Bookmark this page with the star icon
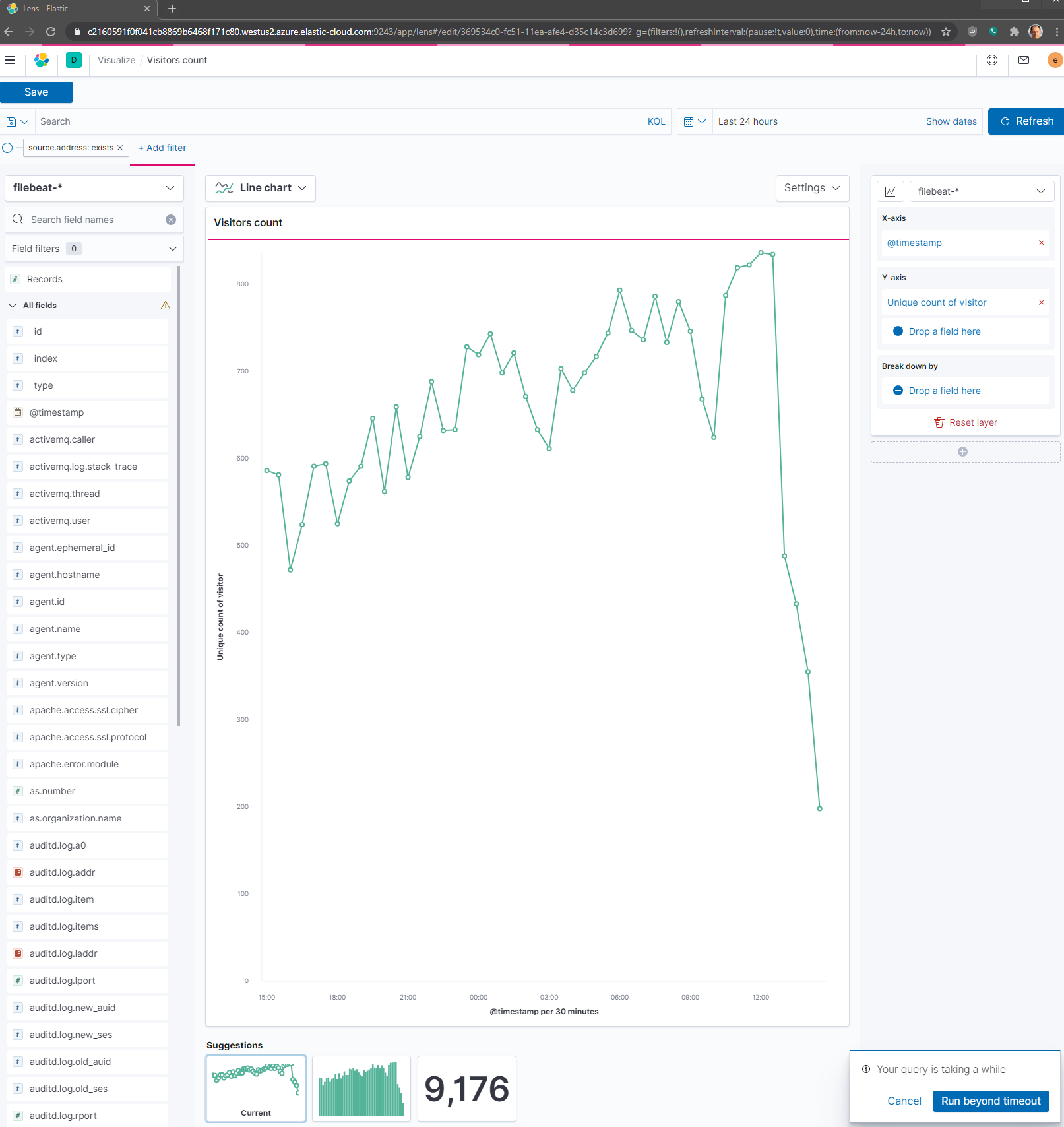This screenshot has height=1127, width=1064. point(946,32)
